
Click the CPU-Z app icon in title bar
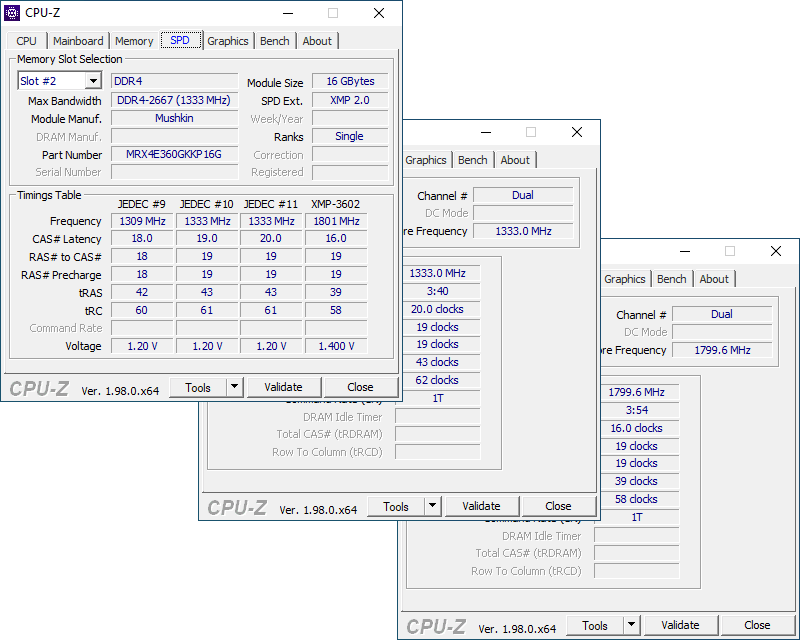[x=12, y=13]
